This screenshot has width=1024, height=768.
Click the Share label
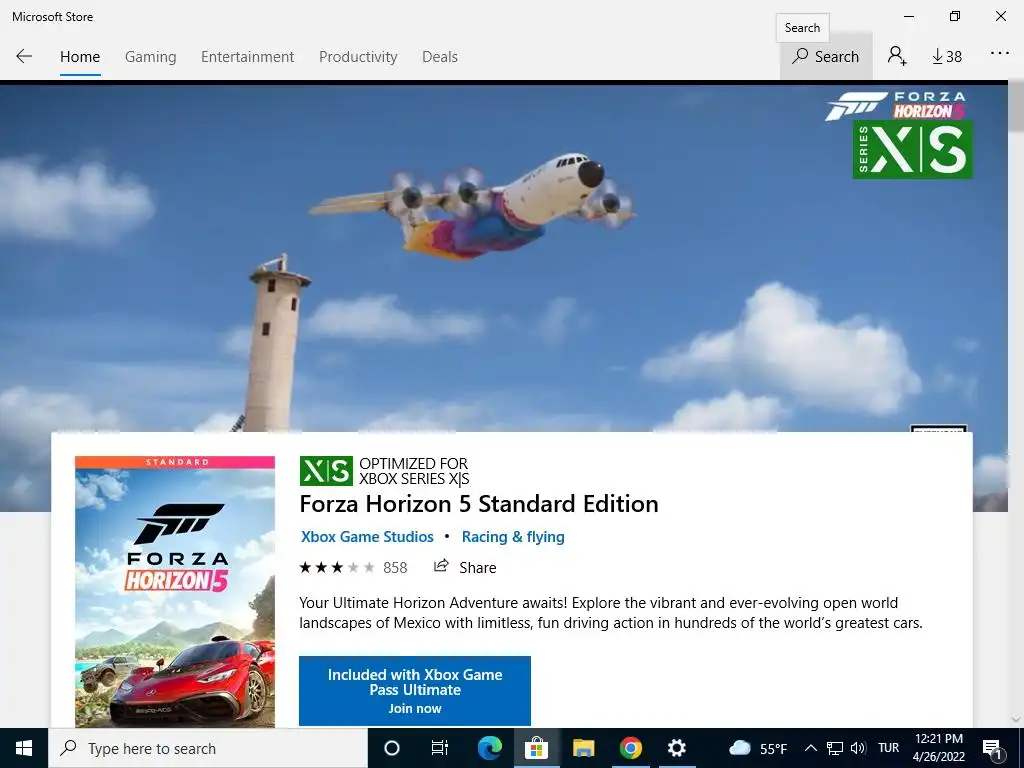pyautogui.click(x=477, y=568)
